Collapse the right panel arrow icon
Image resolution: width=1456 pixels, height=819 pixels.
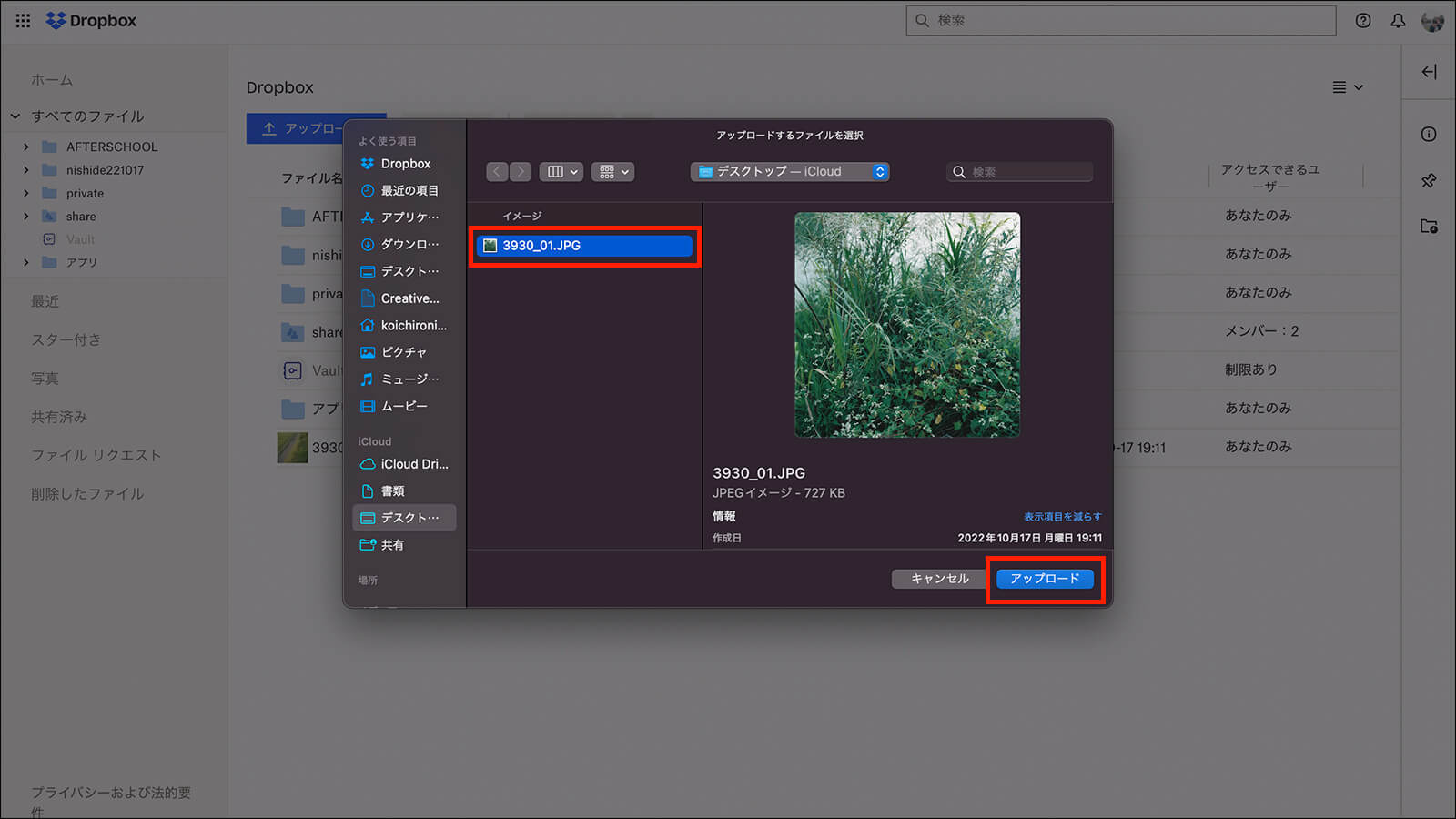point(1429,72)
